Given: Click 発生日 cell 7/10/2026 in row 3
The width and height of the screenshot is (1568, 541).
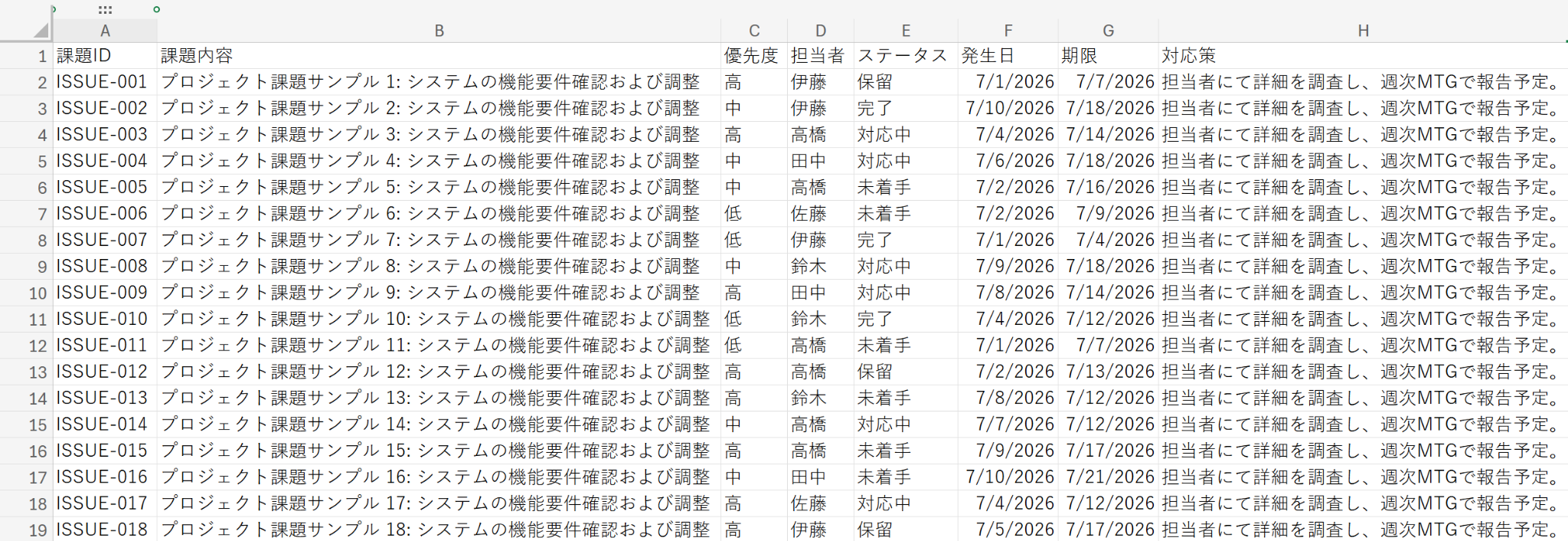Looking at the screenshot, I should tap(1008, 108).
